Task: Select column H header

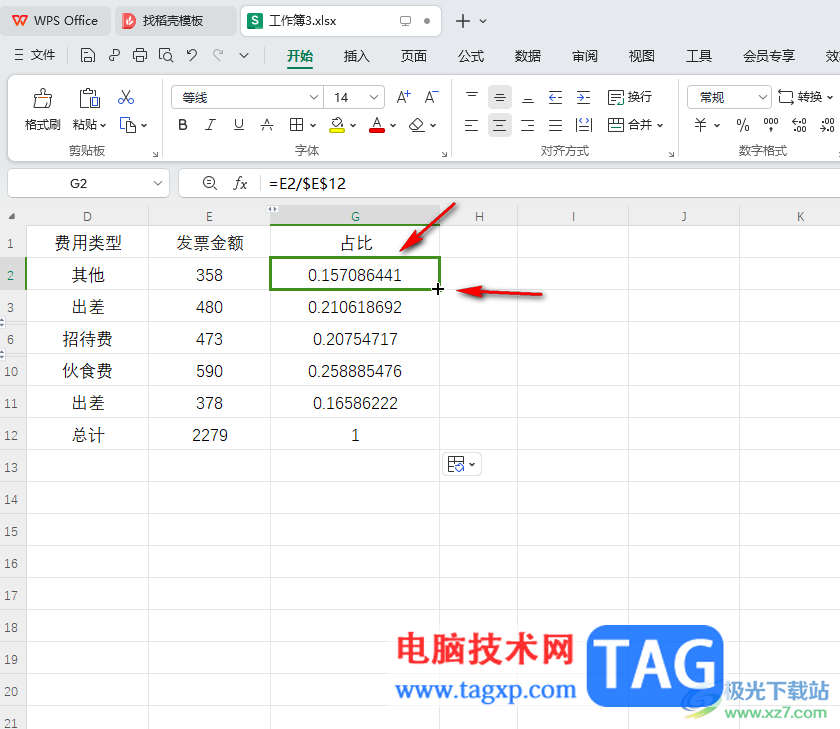Action: point(479,216)
